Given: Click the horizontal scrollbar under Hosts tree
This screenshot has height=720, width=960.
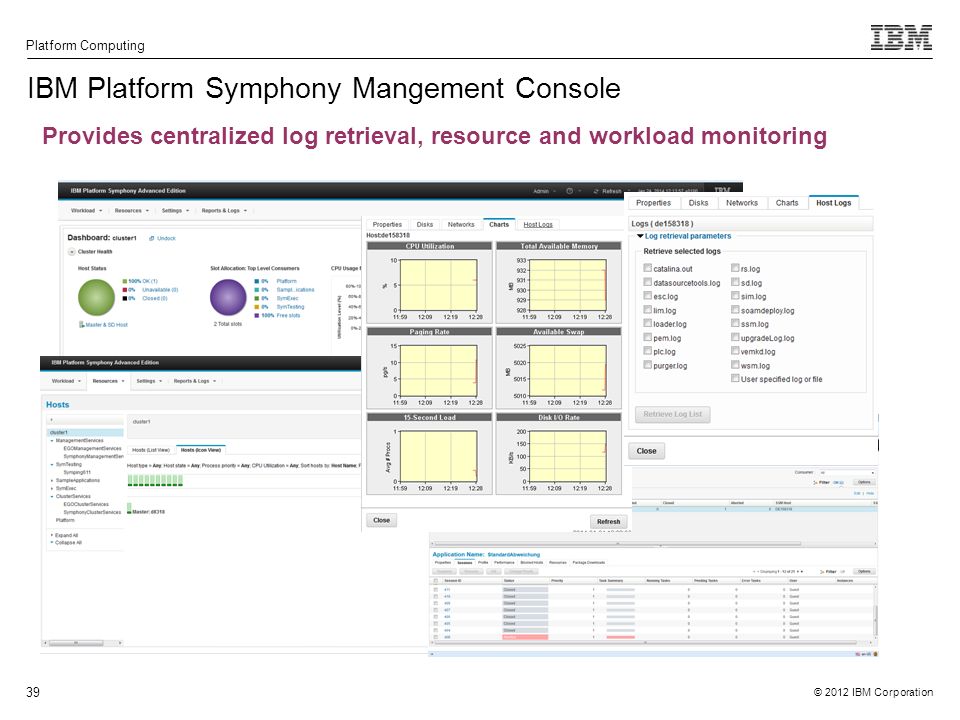Looking at the screenshot, I should coord(83,643).
